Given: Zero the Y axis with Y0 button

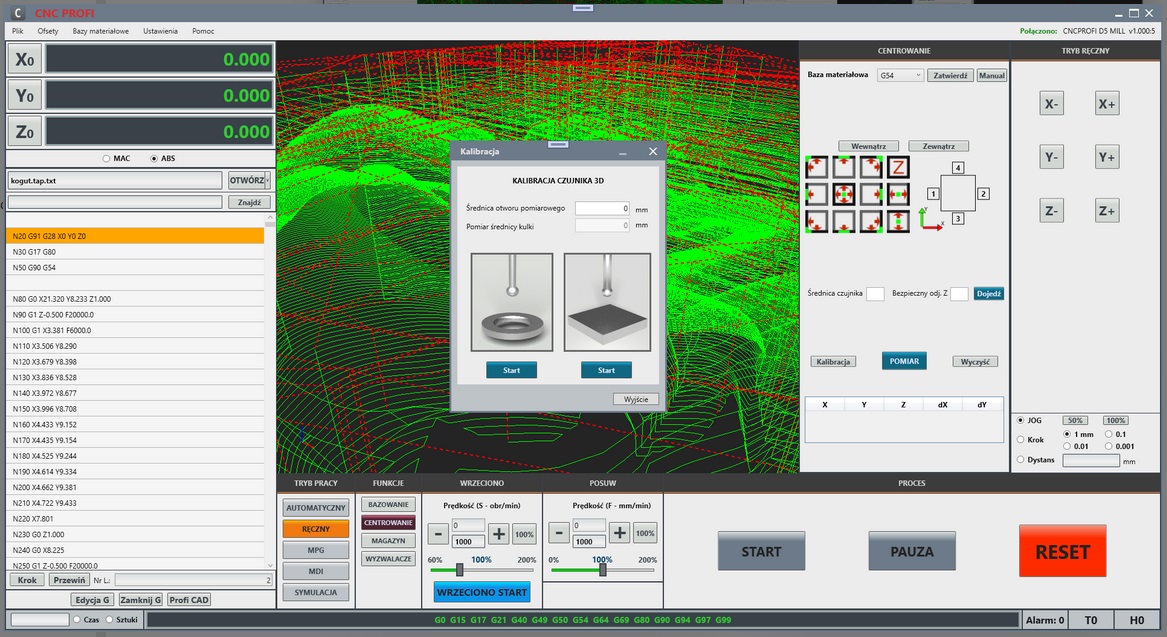Looking at the screenshot, I should coord(25,95).
